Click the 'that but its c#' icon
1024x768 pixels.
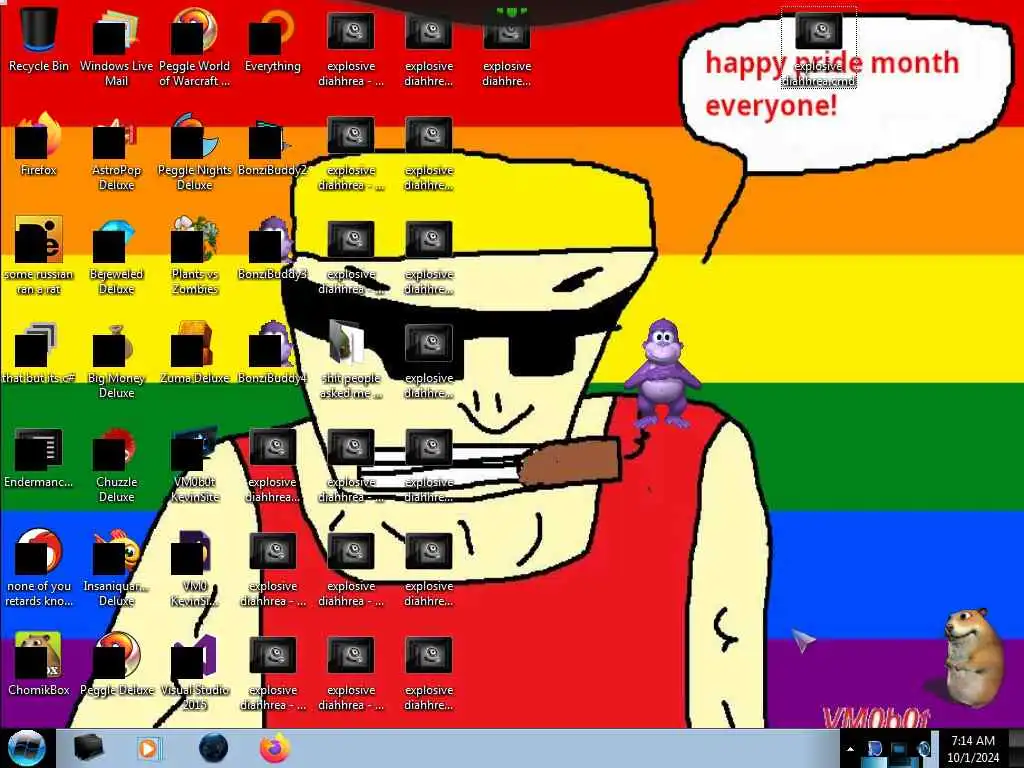pos(39,352)
